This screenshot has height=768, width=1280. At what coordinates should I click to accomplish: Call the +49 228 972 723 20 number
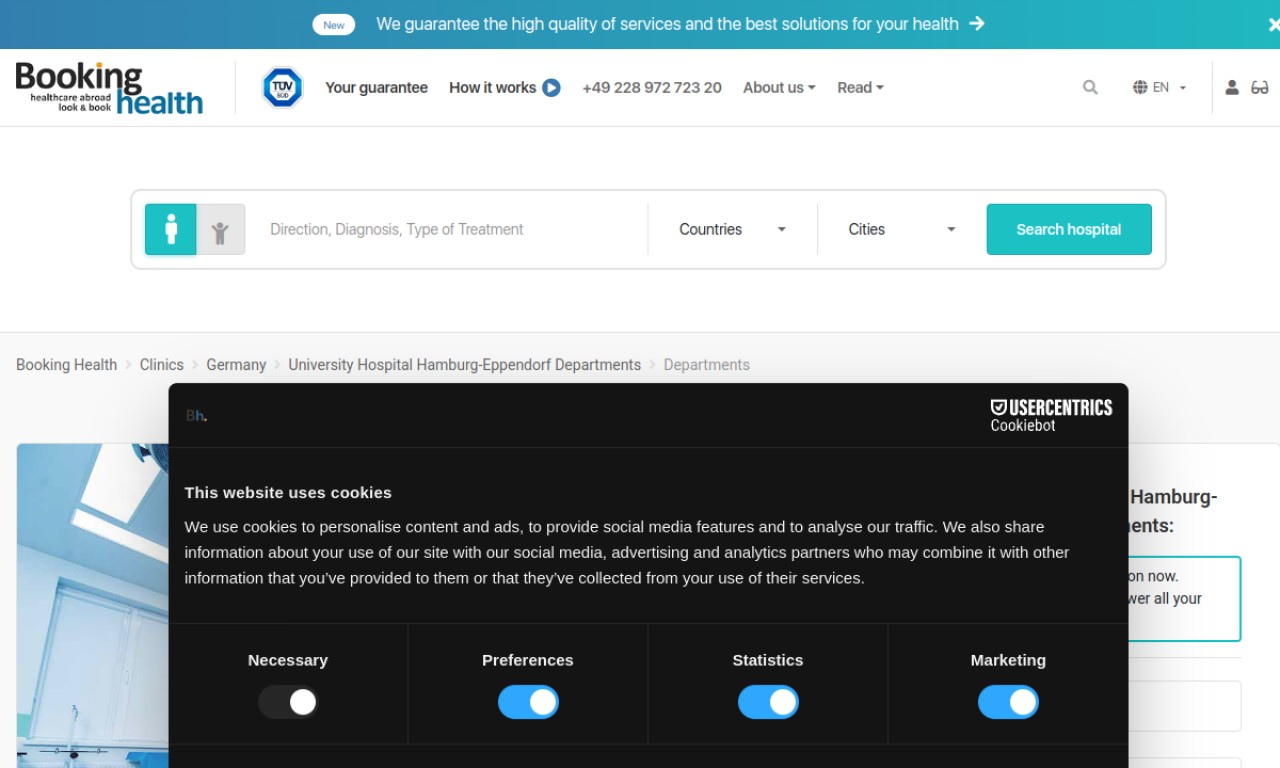652,88
